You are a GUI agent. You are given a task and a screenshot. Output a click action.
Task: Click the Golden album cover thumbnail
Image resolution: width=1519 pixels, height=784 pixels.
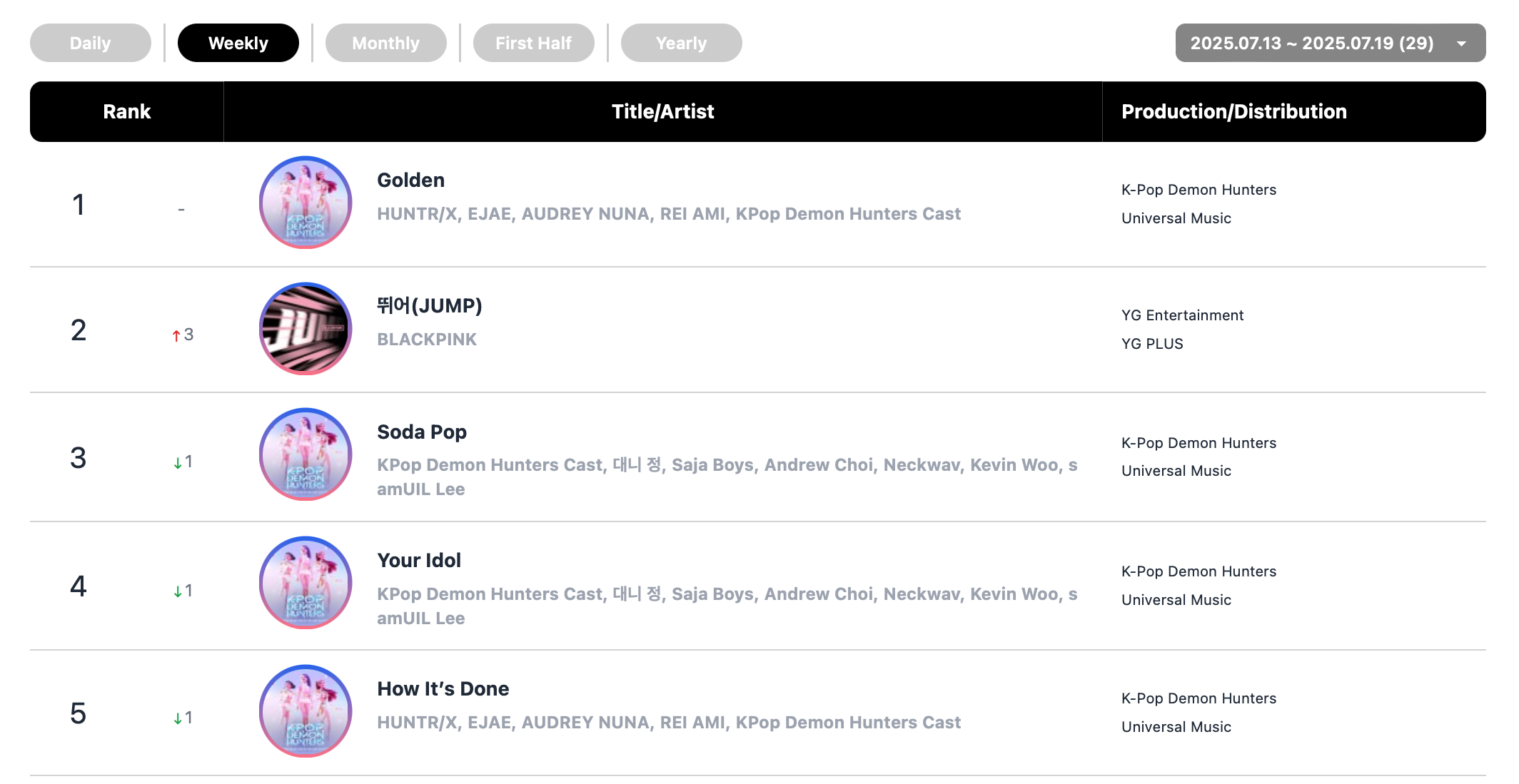306,203
